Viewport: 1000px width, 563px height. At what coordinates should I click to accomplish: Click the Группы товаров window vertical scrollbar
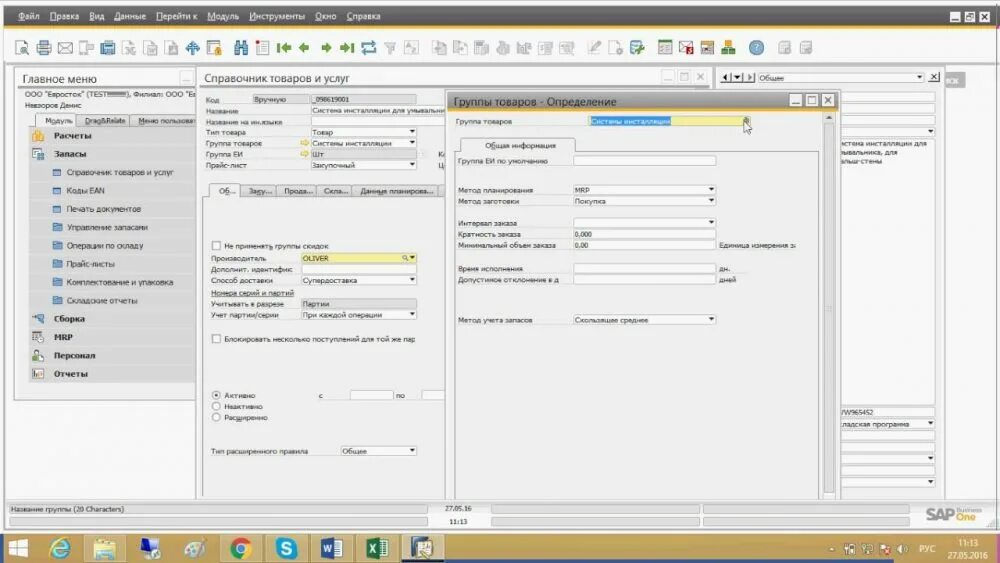[x=828, y=306]
